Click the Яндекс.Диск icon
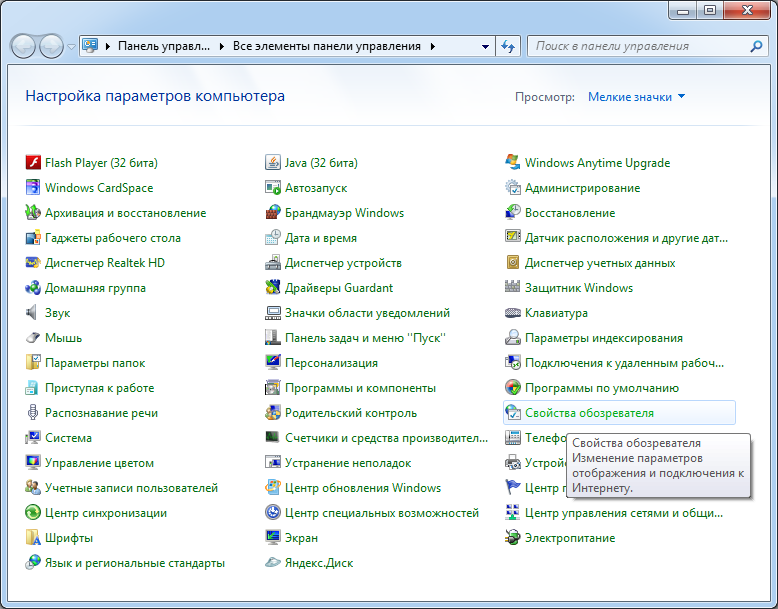Viewport: 778px width, 609px height. tap(272, 563)
